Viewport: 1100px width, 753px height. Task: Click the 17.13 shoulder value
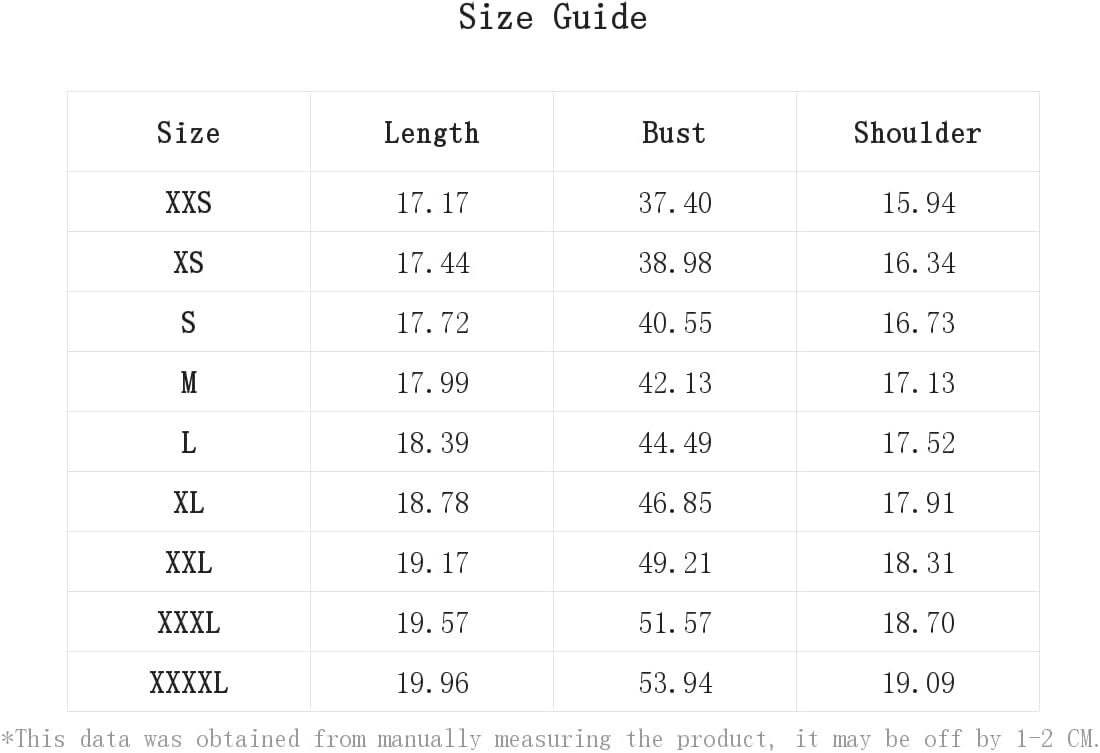918,382
